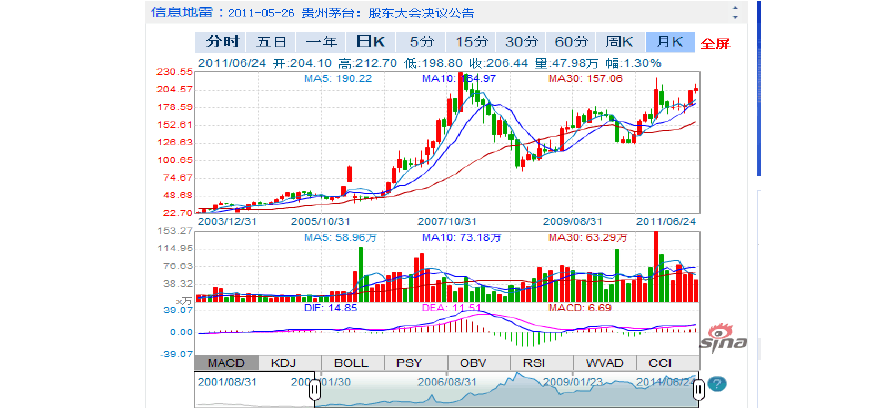The image size is (892, 413).
Task: Click the Sina logo watermark
Action: (722, 339)
